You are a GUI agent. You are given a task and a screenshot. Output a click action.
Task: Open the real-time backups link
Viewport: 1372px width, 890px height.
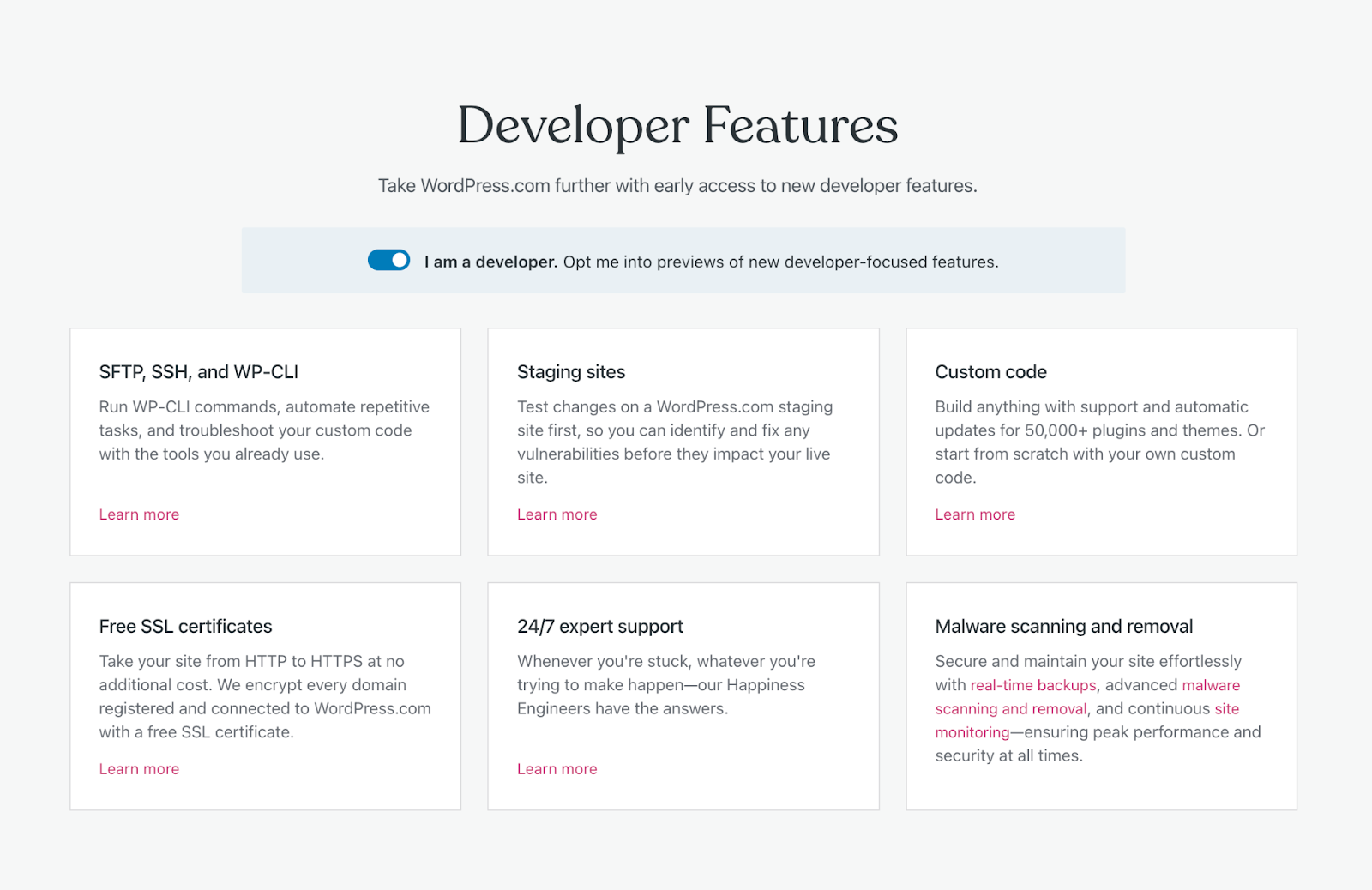point(1032,684)
